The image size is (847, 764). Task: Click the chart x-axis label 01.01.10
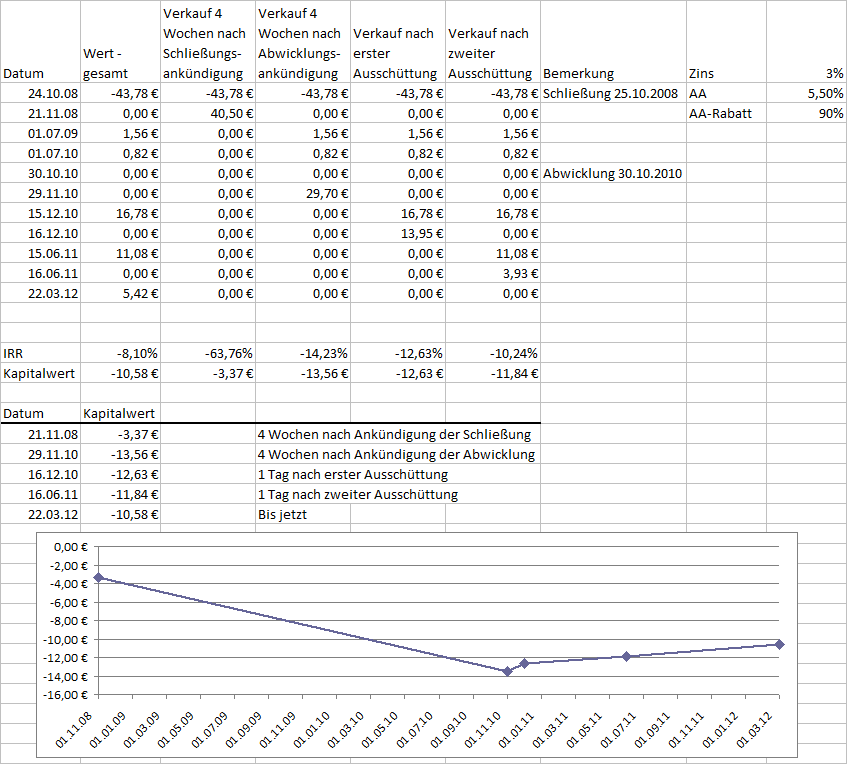[312, 729]
